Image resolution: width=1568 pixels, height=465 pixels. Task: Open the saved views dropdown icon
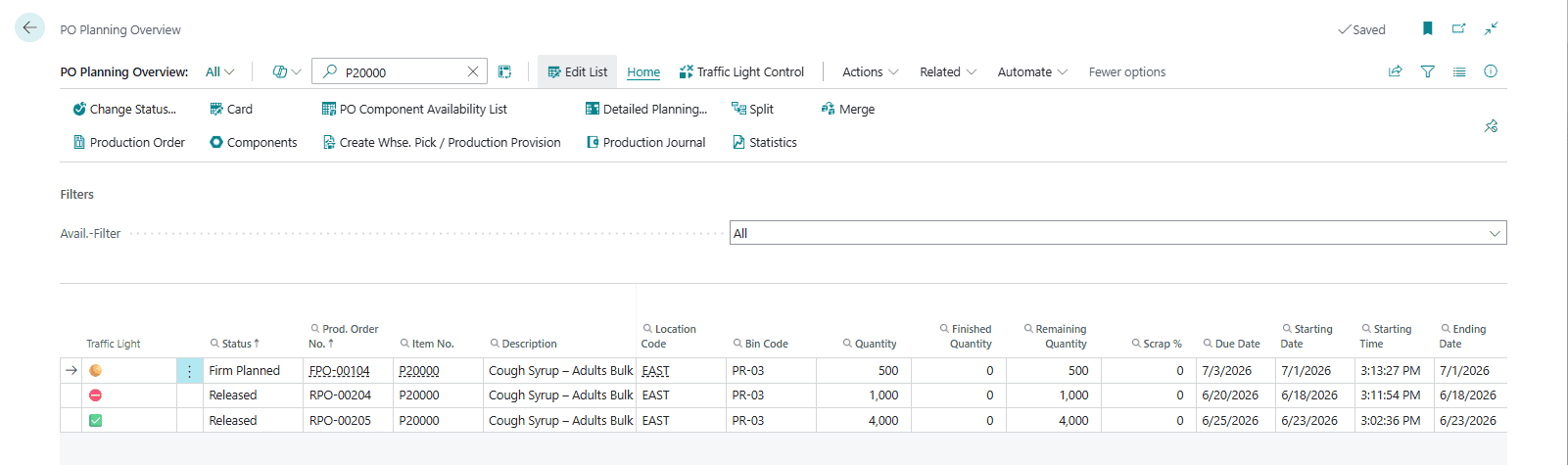pyautogui.click(x=286, y=71)
